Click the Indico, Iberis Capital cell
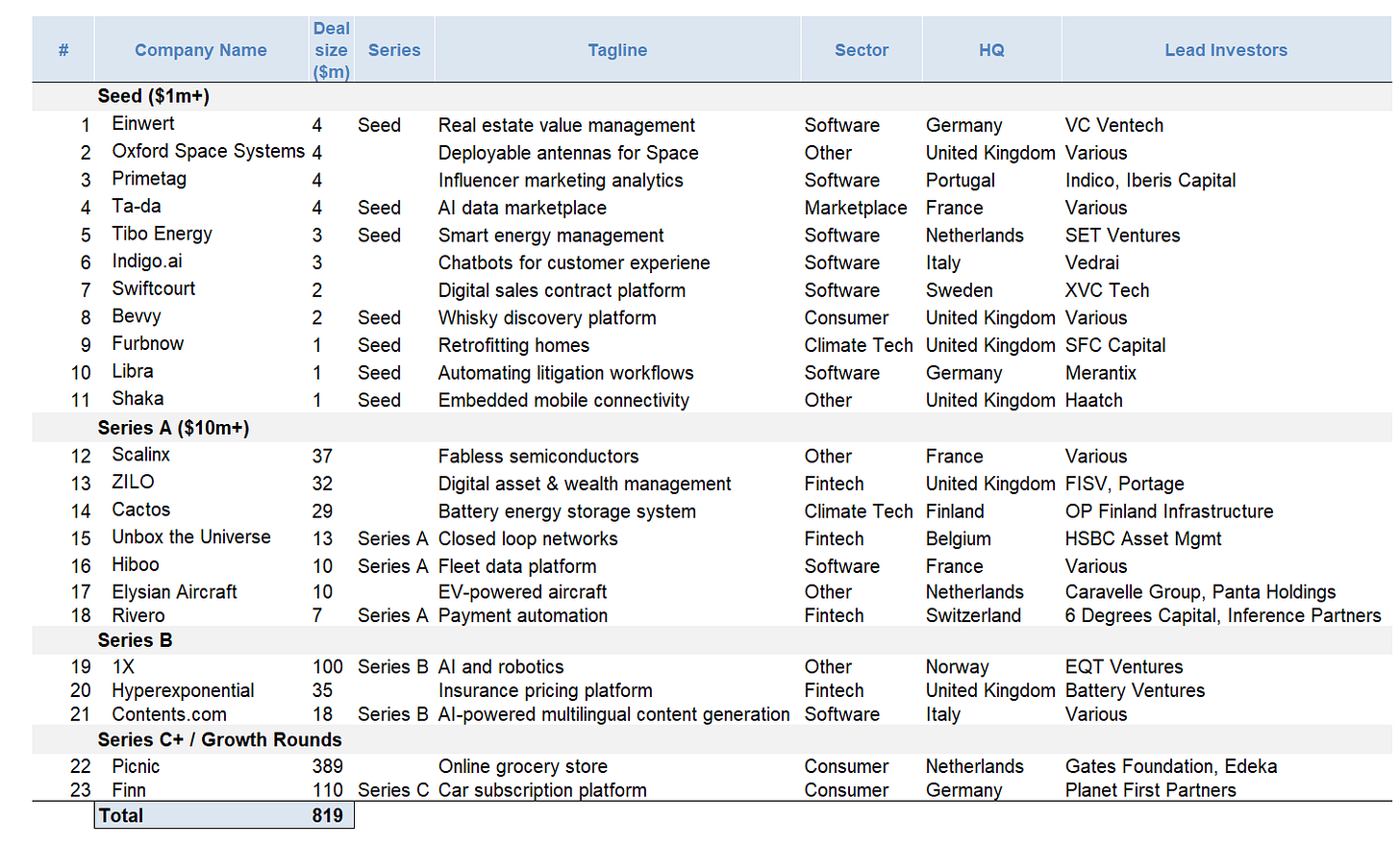The height and width of the screenshot is (846, 1400). [1150, 180]
